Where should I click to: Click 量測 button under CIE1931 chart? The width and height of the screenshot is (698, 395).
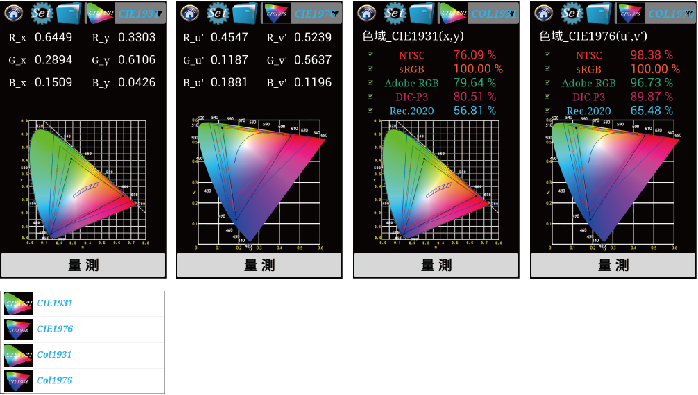[83, 265]
